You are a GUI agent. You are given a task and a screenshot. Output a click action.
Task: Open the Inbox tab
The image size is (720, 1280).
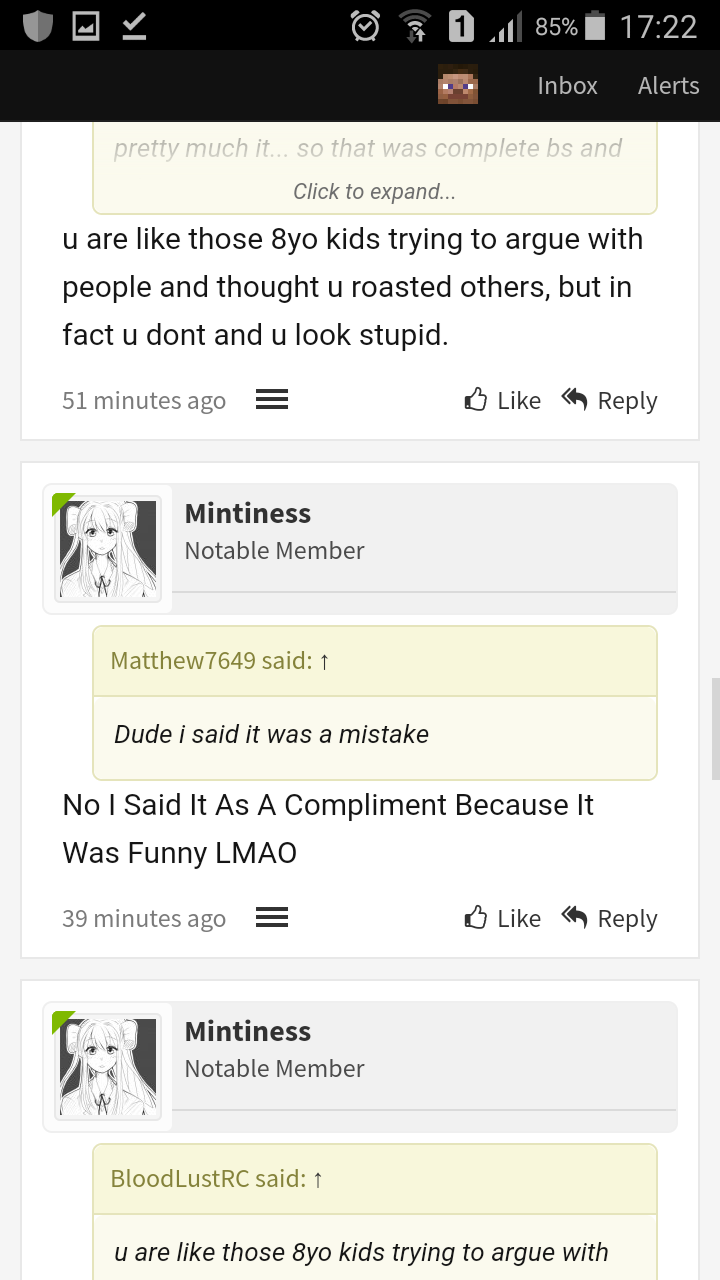coord(567,86)
